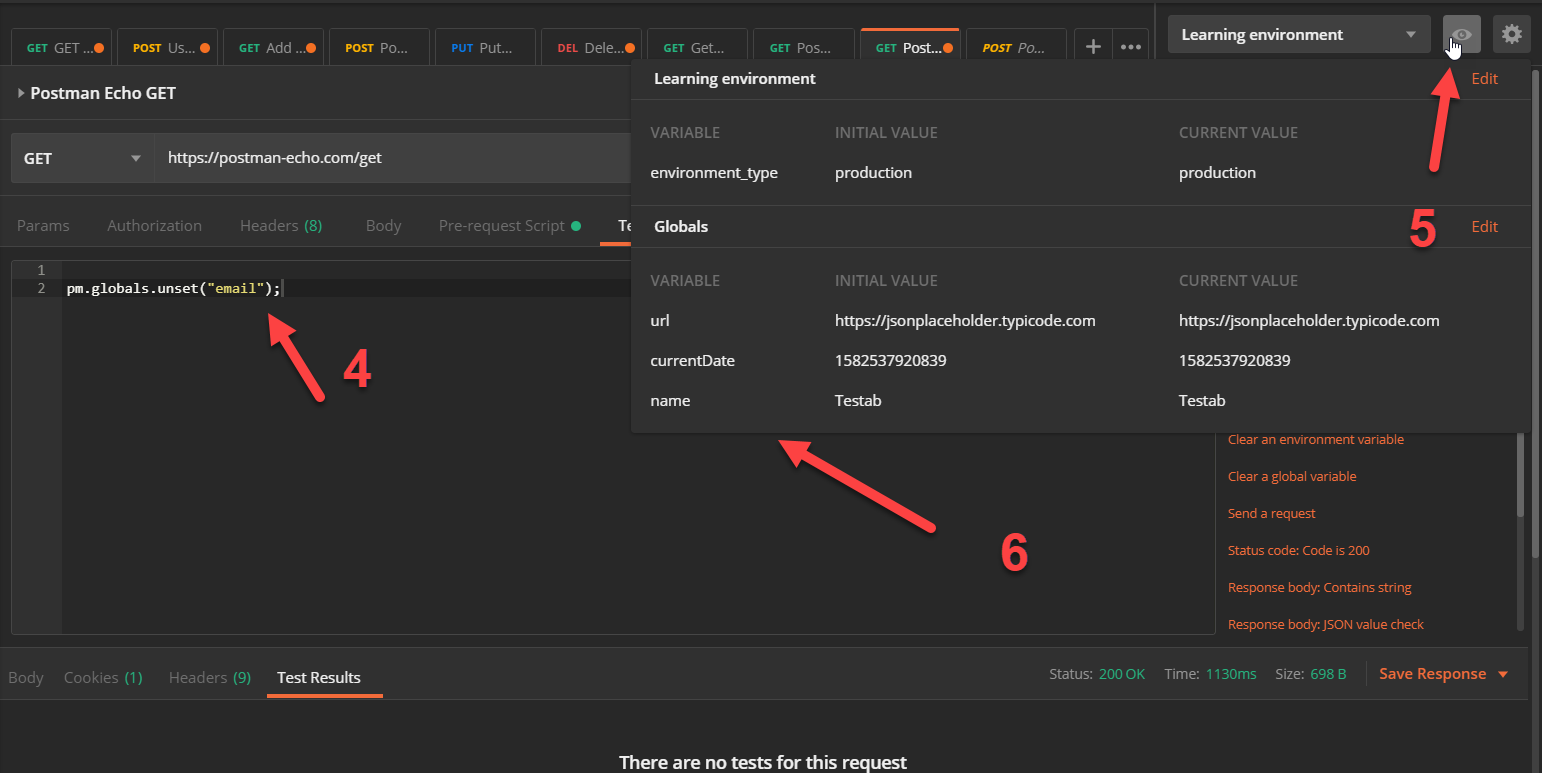The image size is (1542, 773).
Task: Click the Save Response button
Action: [1432, 674]
